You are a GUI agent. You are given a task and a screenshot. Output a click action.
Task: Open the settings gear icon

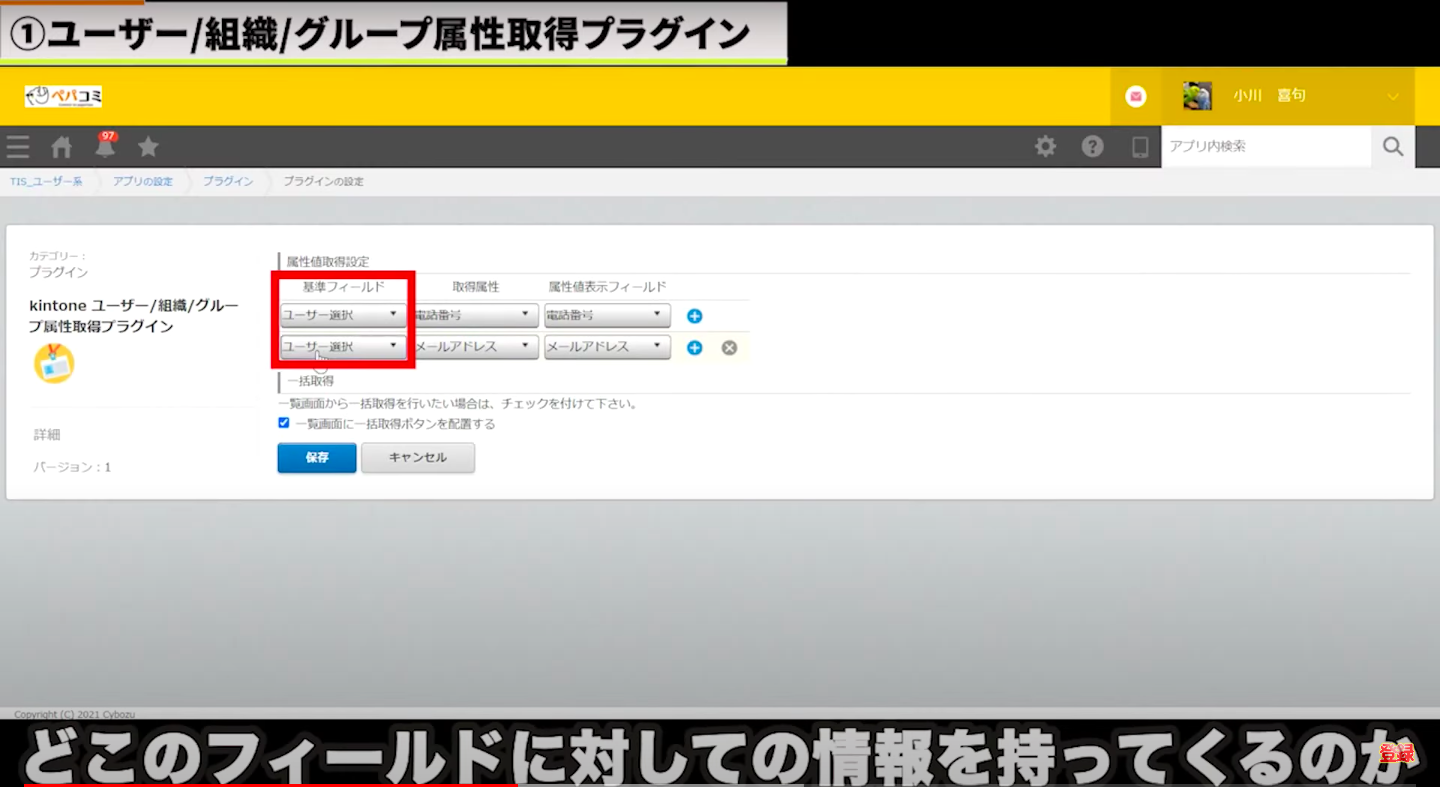coord(1045,147)
